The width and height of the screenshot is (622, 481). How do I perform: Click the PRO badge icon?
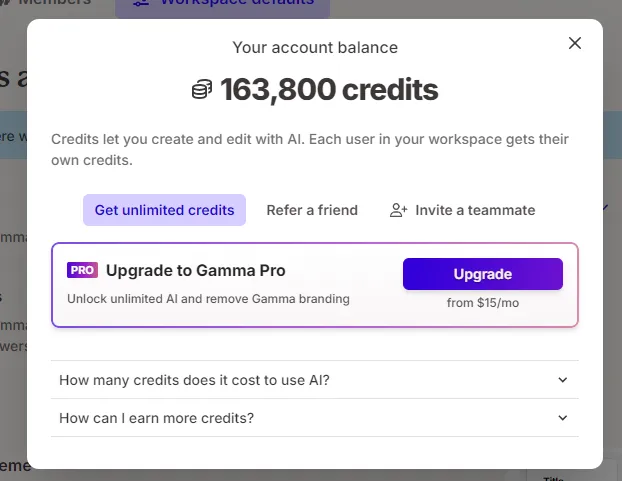point(82,270)
